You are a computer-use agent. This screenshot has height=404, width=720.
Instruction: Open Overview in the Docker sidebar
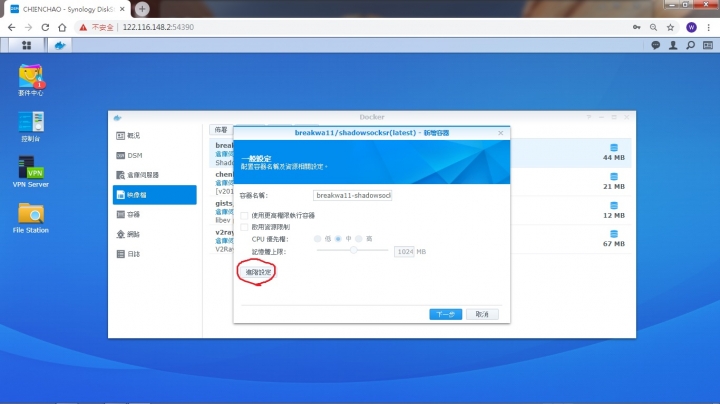coord(154,135)
